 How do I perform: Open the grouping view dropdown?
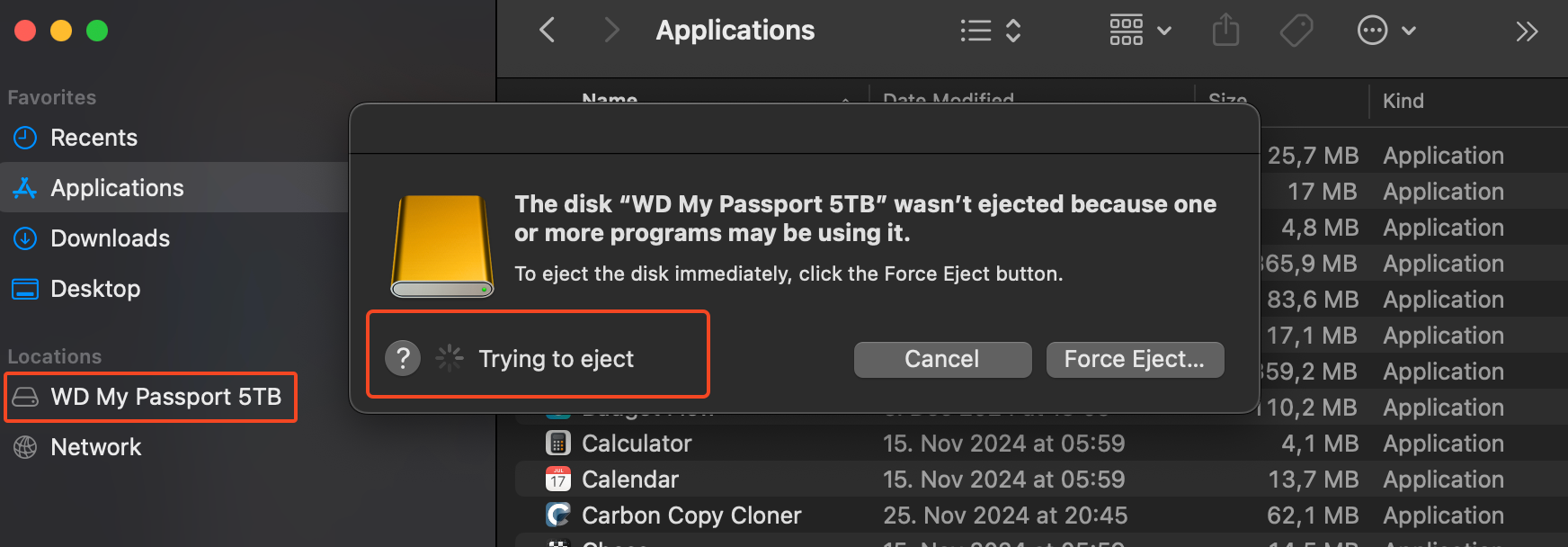1138,30
